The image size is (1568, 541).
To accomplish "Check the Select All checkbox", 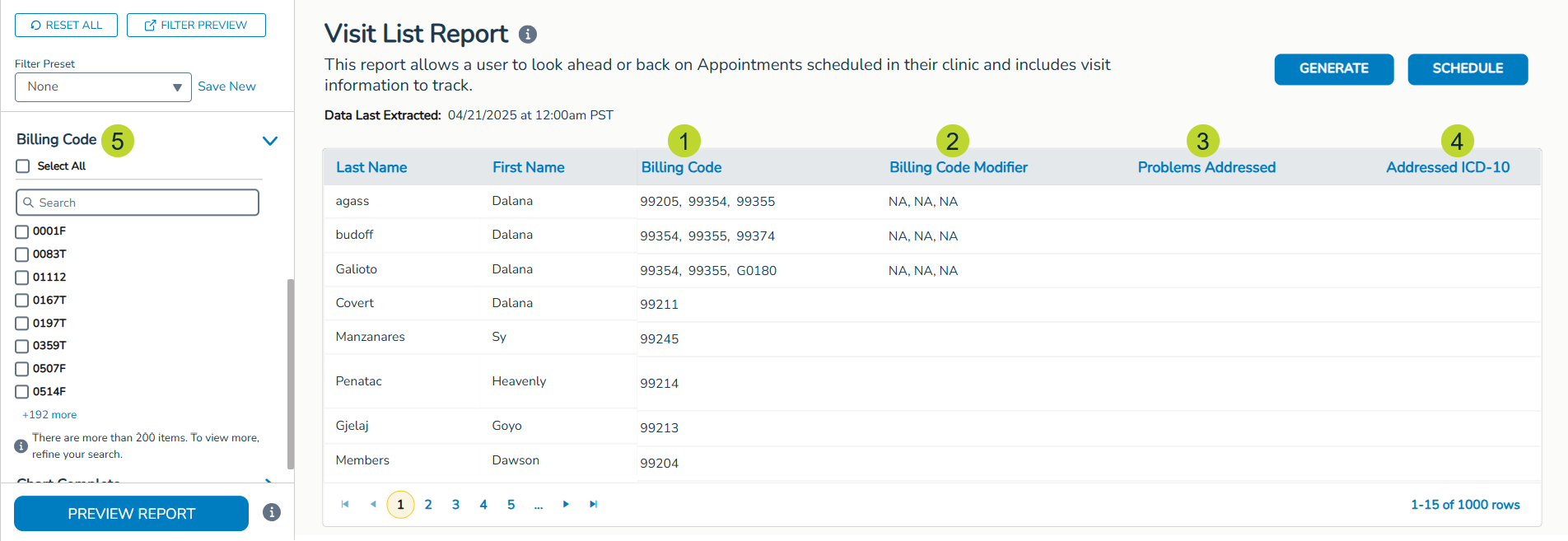I will (x=23, y=166).
